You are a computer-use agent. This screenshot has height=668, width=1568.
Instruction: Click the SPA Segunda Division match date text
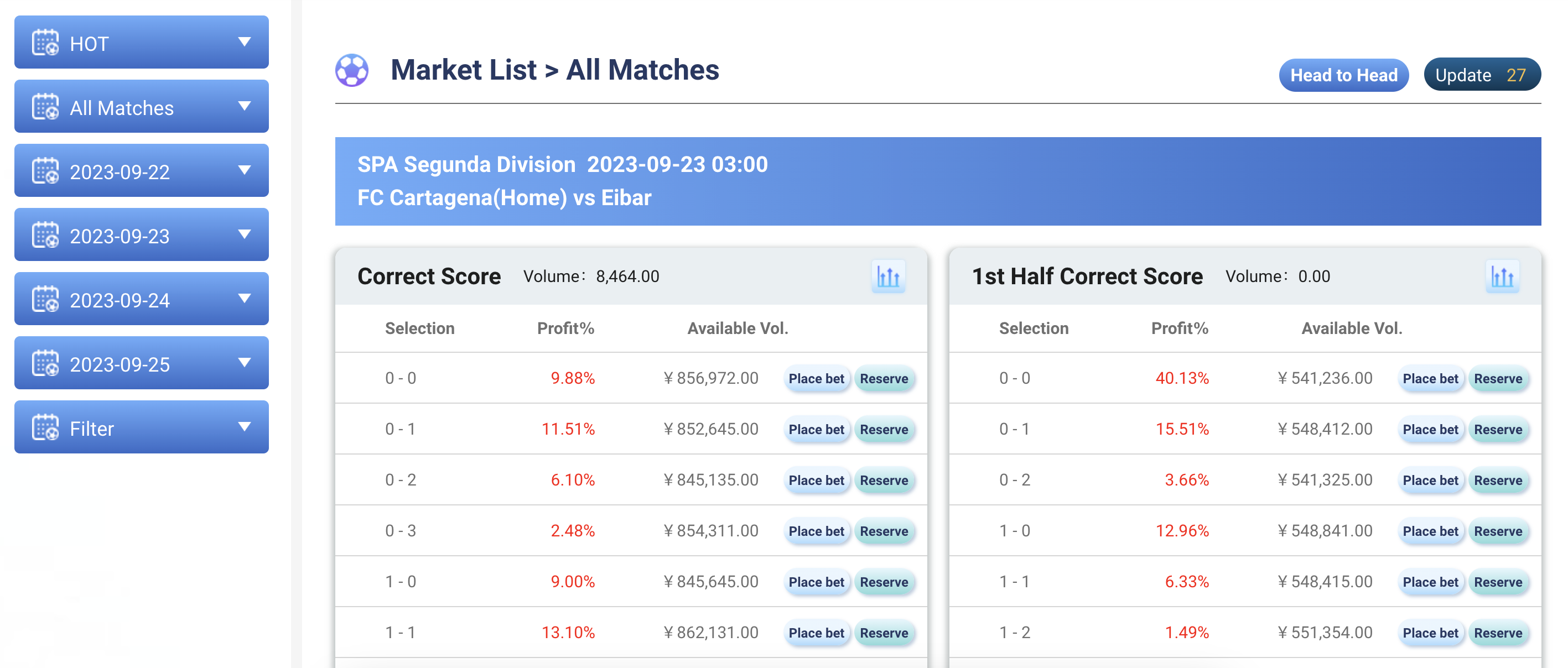coord(563,164)
